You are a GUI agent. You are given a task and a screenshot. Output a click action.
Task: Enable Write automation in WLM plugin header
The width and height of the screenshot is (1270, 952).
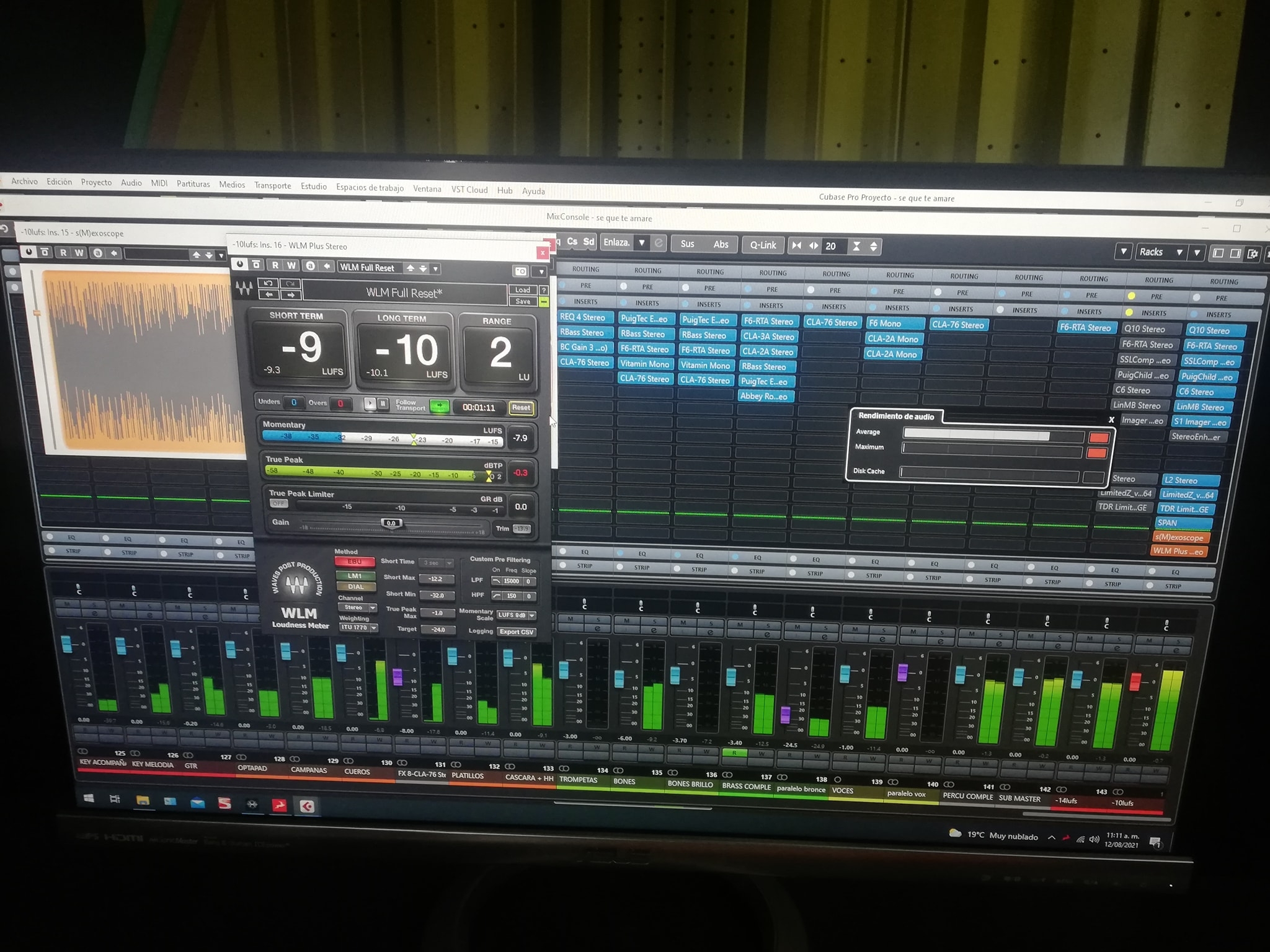tap(291, 265)
